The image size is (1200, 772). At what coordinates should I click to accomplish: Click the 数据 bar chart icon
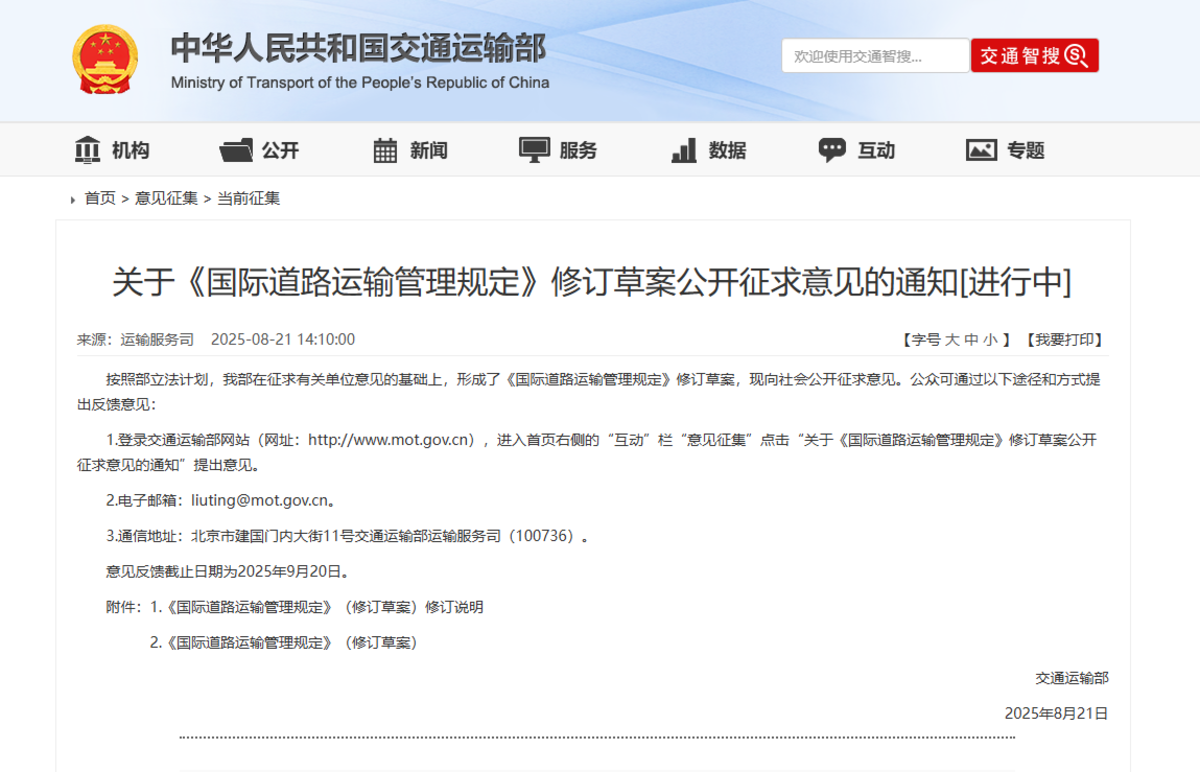(x=684, y=150)
